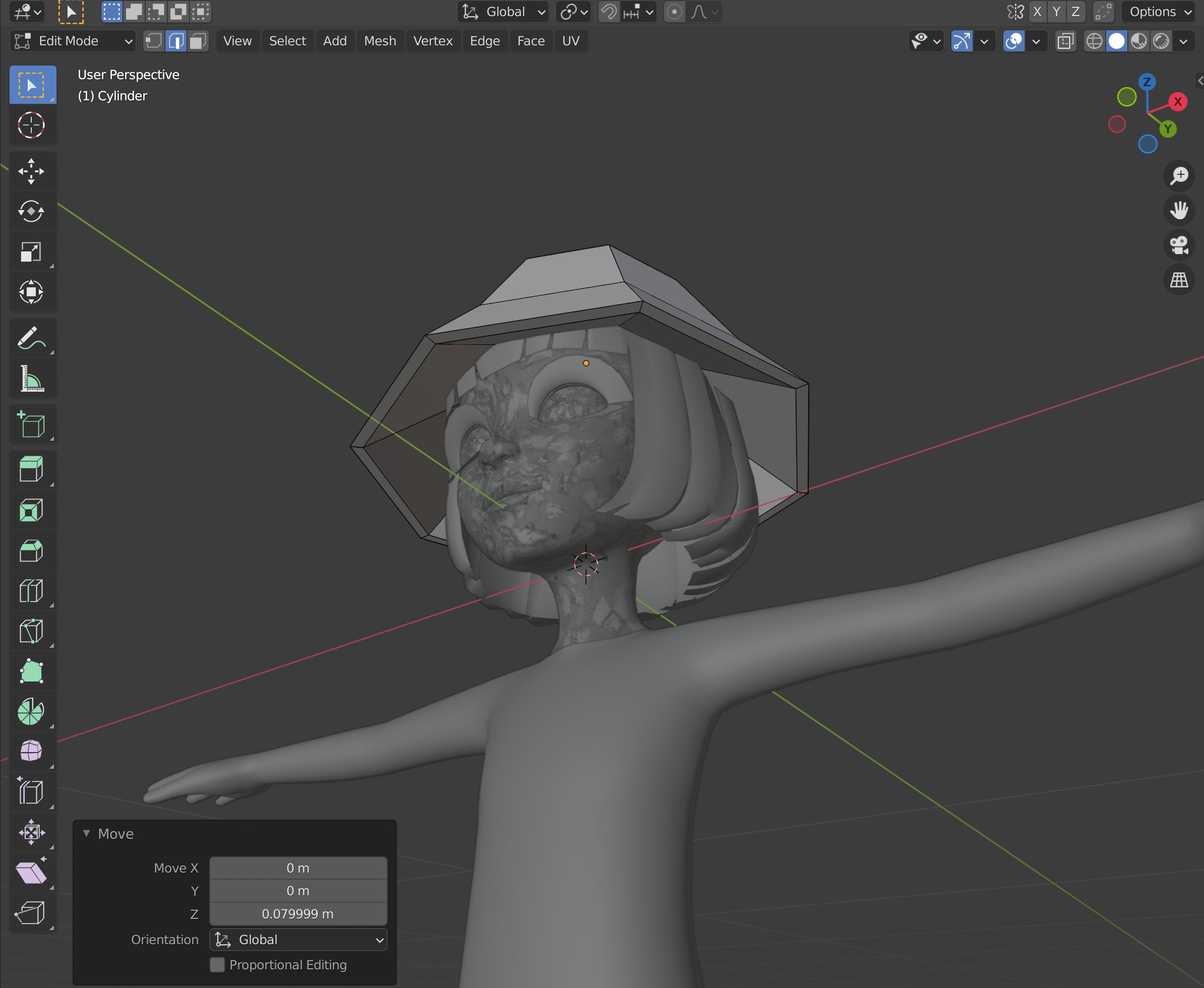Image resolution: width=1204 pixels, height=988 pixels.
Task: Switch to solid shading
Action: point(1117,41)
